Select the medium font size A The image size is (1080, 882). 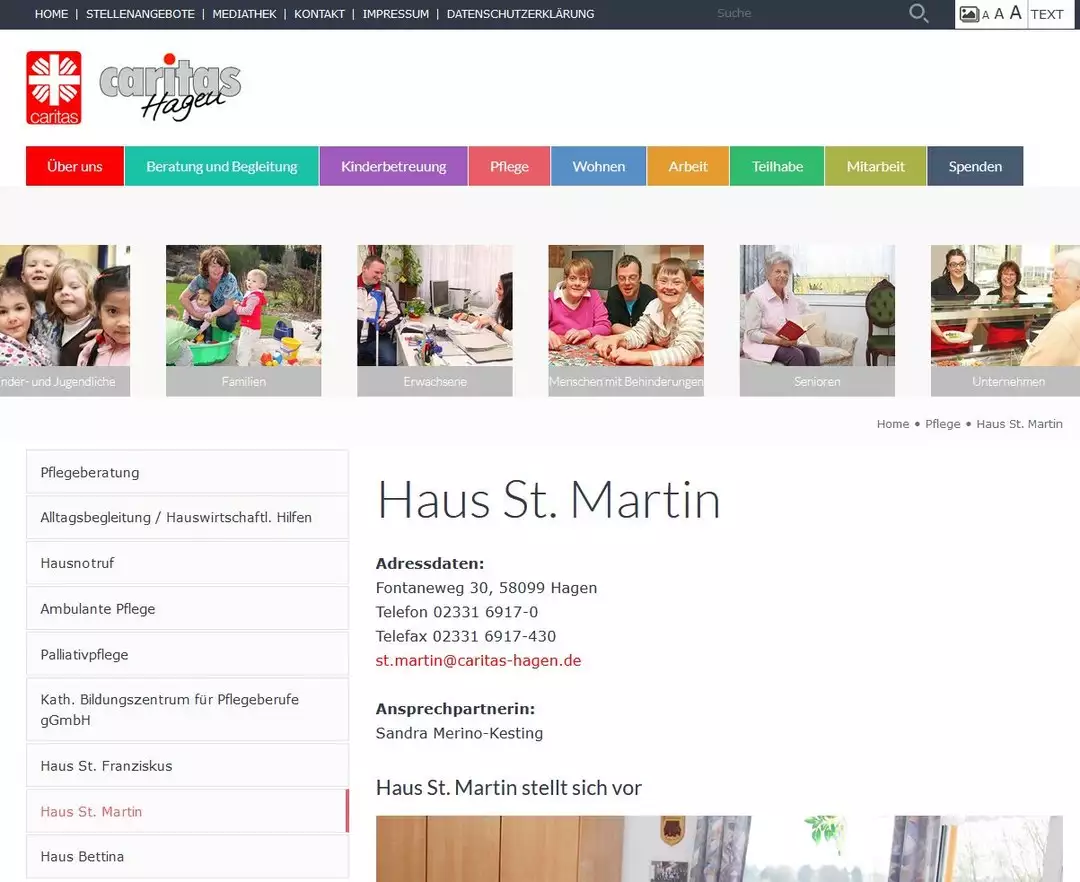click(x=999, y=14)
